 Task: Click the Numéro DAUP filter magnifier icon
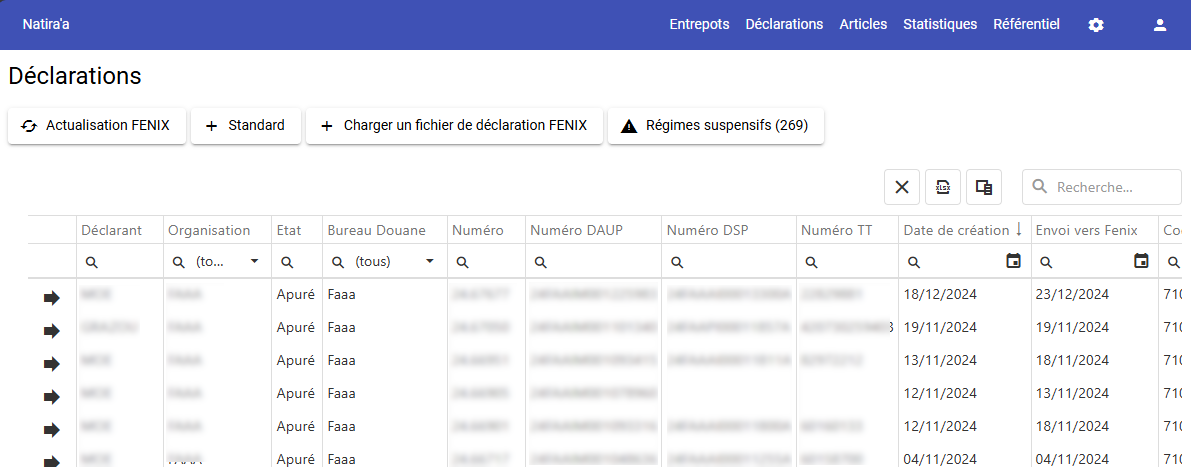tap(540, 262)
